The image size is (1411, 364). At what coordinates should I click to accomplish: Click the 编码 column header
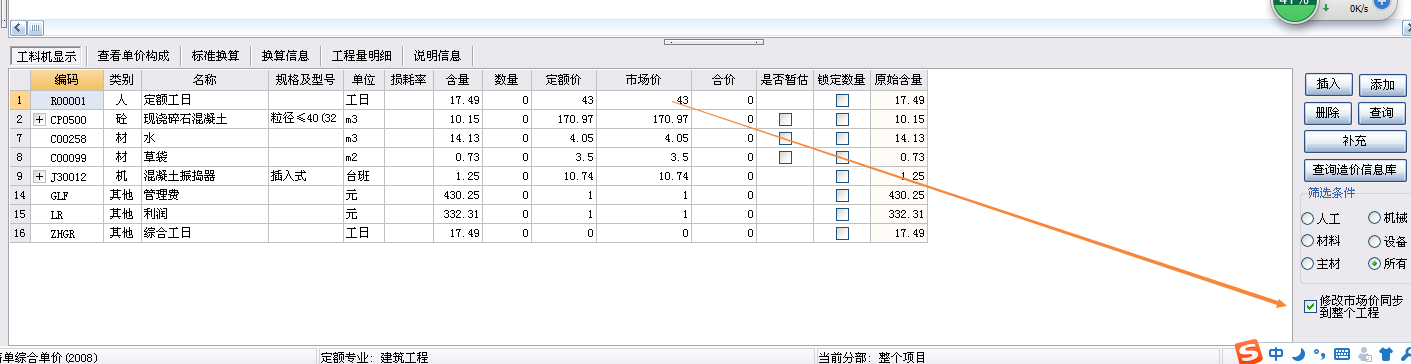pos(66,80)
